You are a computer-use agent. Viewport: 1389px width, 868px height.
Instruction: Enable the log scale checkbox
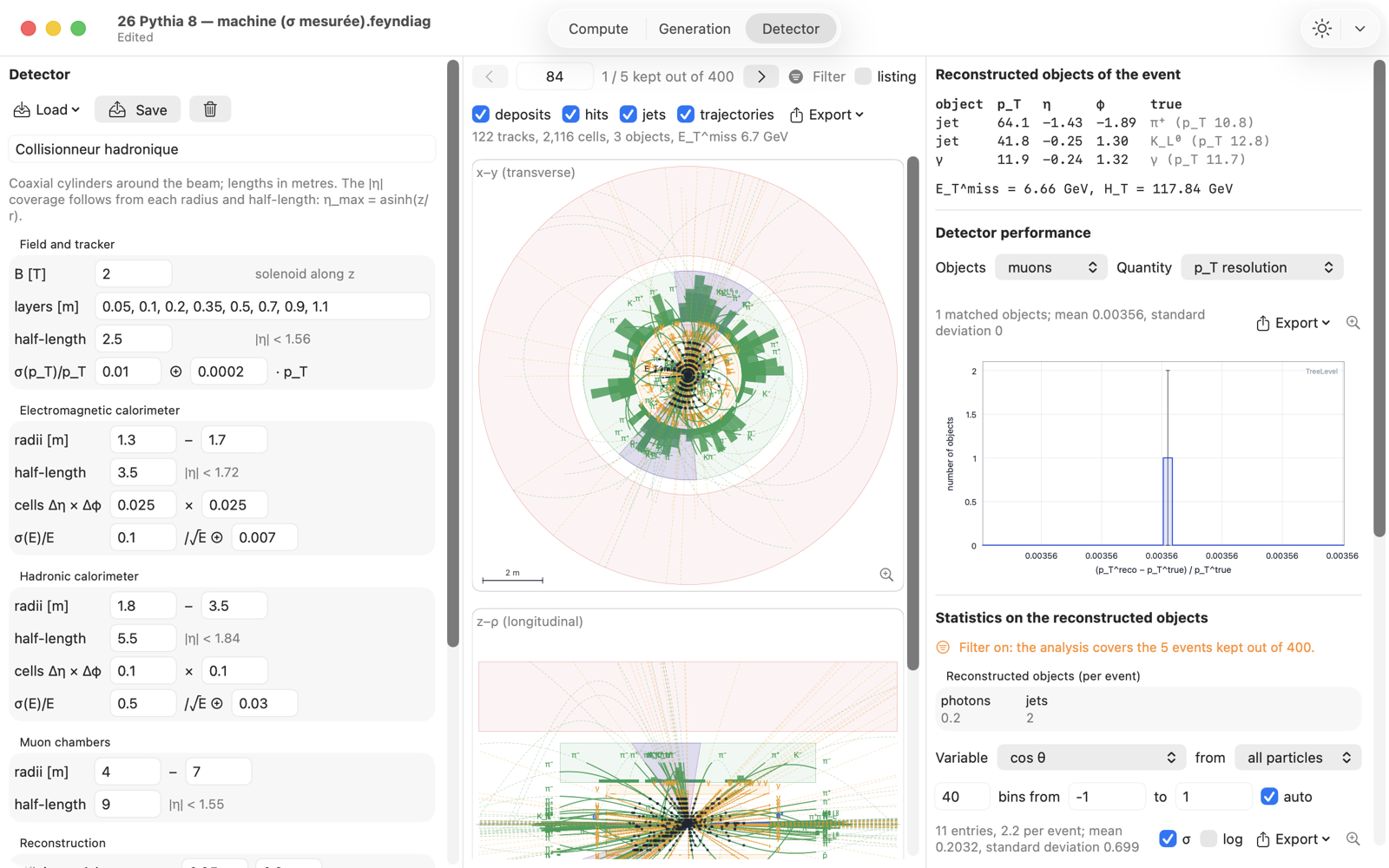(1208, 839)
